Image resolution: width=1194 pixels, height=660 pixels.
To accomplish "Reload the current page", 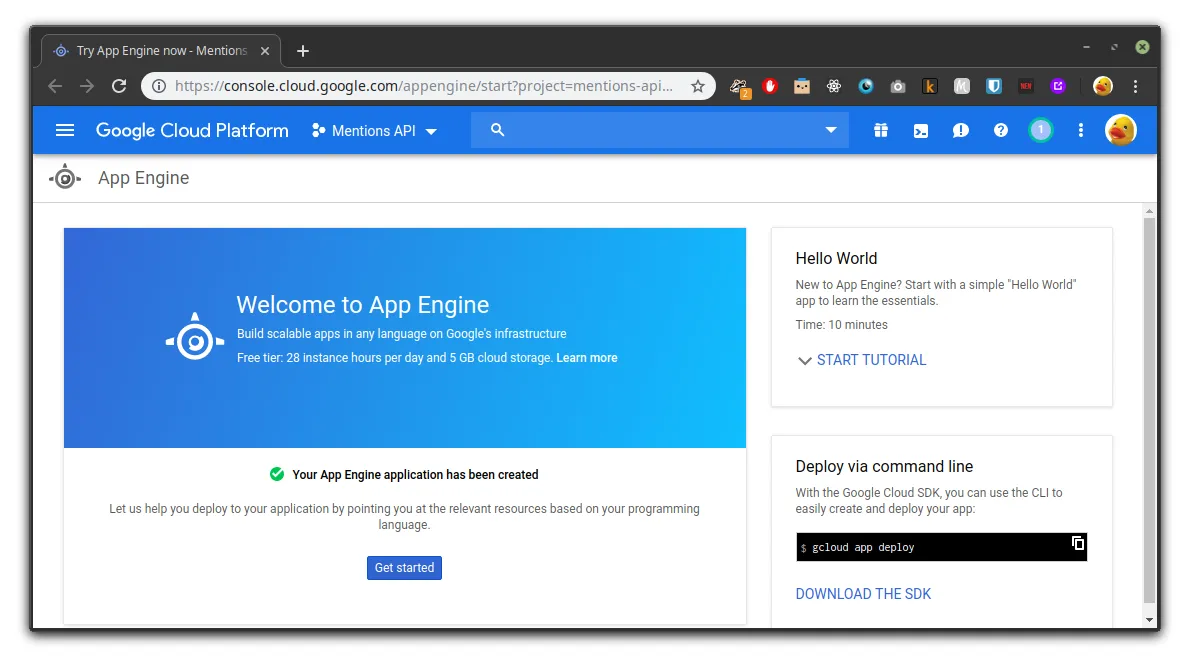I will [118, 86].
